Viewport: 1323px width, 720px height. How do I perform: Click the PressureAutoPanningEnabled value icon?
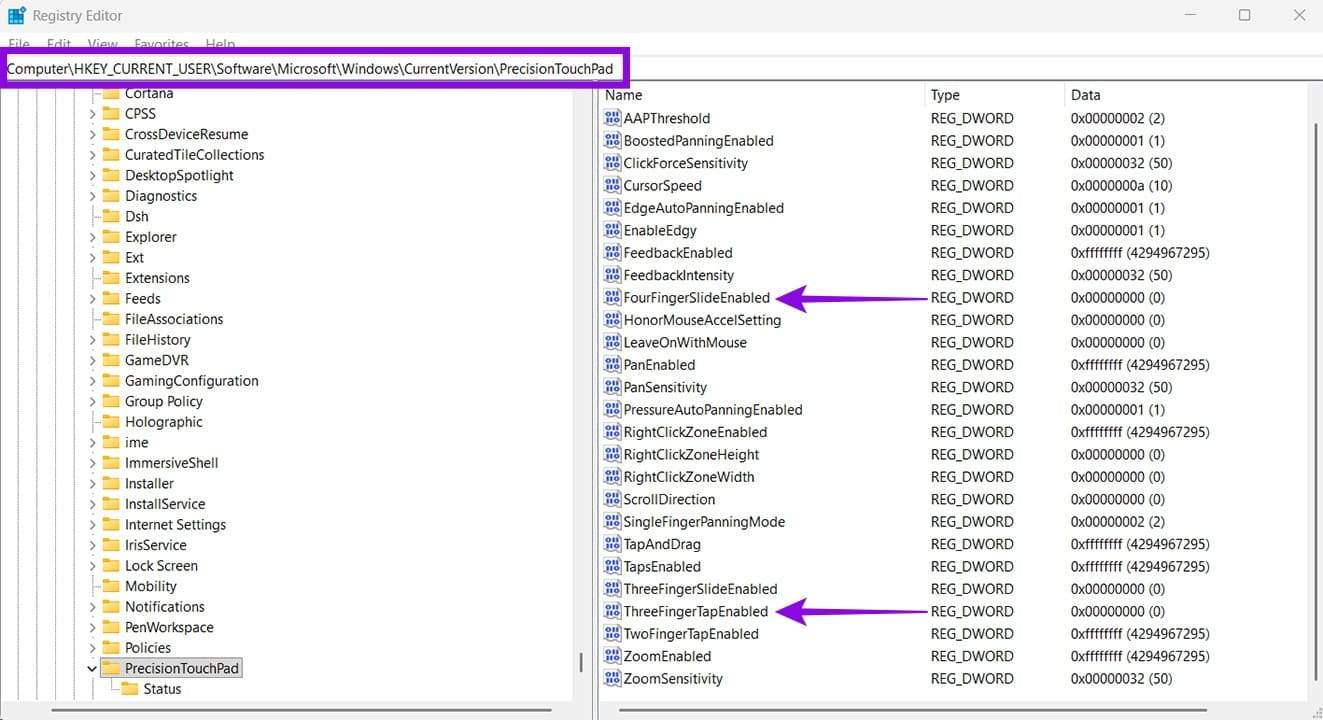[x=612, y=410]
